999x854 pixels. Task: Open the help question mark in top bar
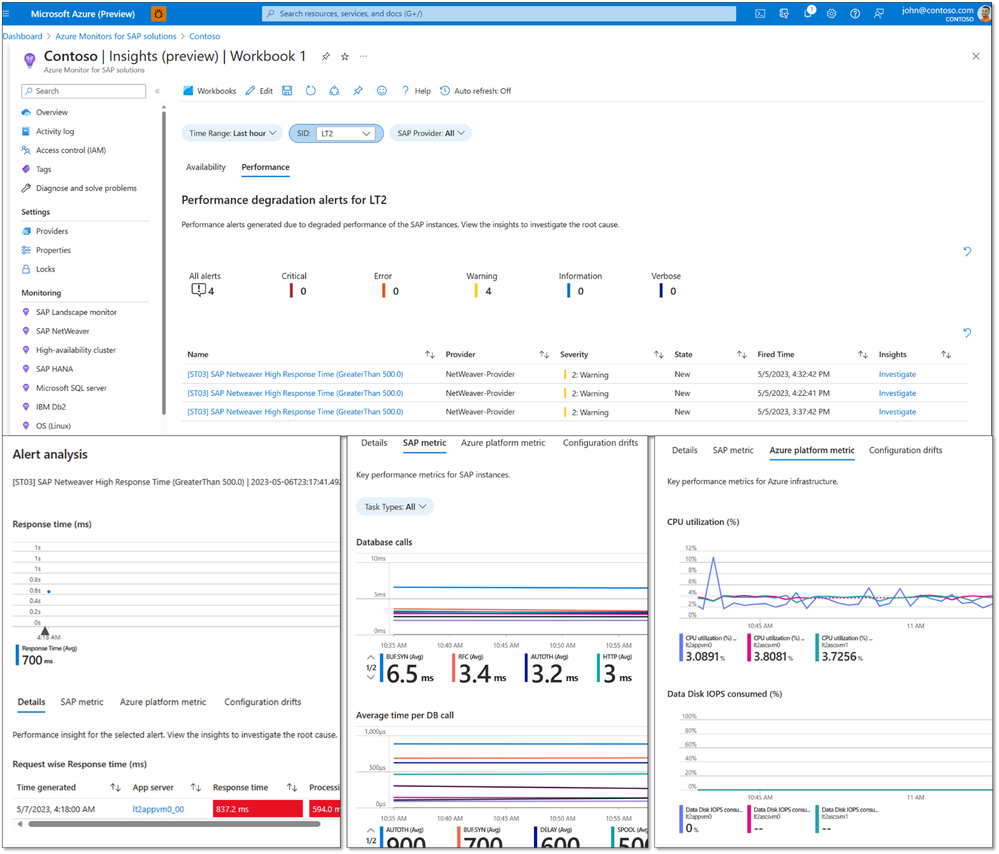(855, 13)
